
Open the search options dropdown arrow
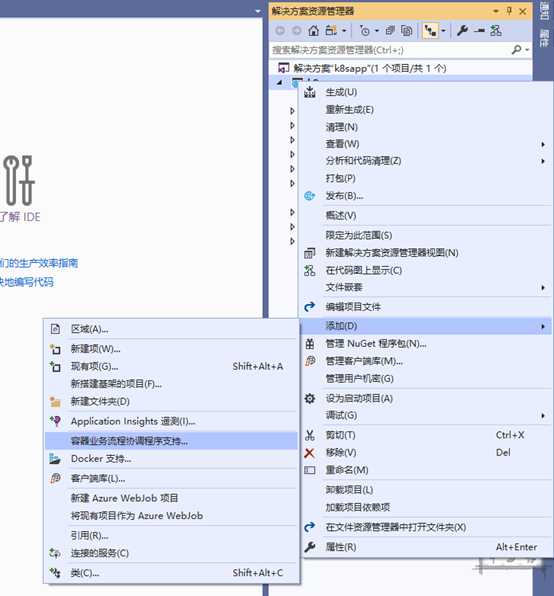(x=527, y=49)
